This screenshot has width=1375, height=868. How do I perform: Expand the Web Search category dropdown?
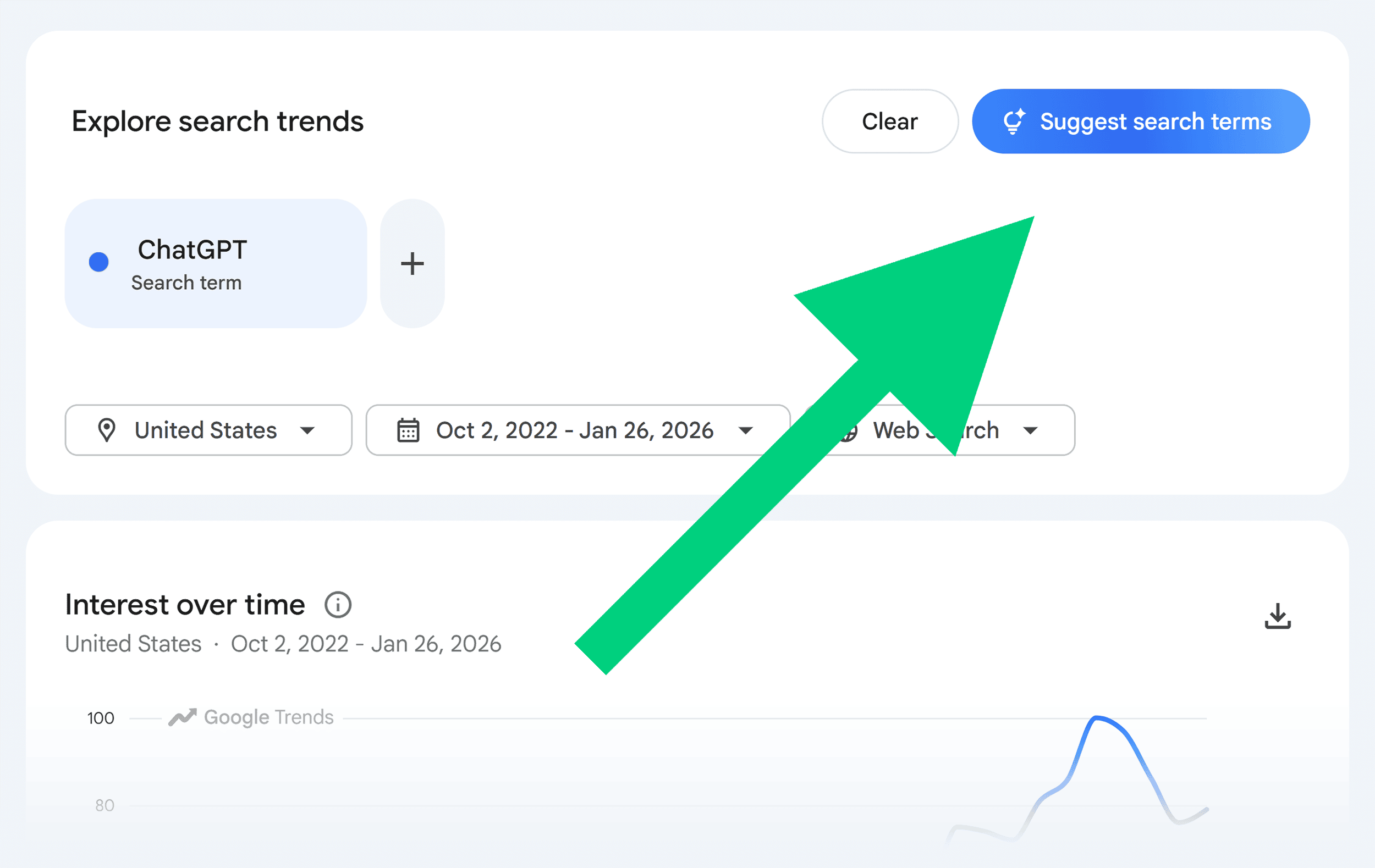click(x=1031, y=430)
